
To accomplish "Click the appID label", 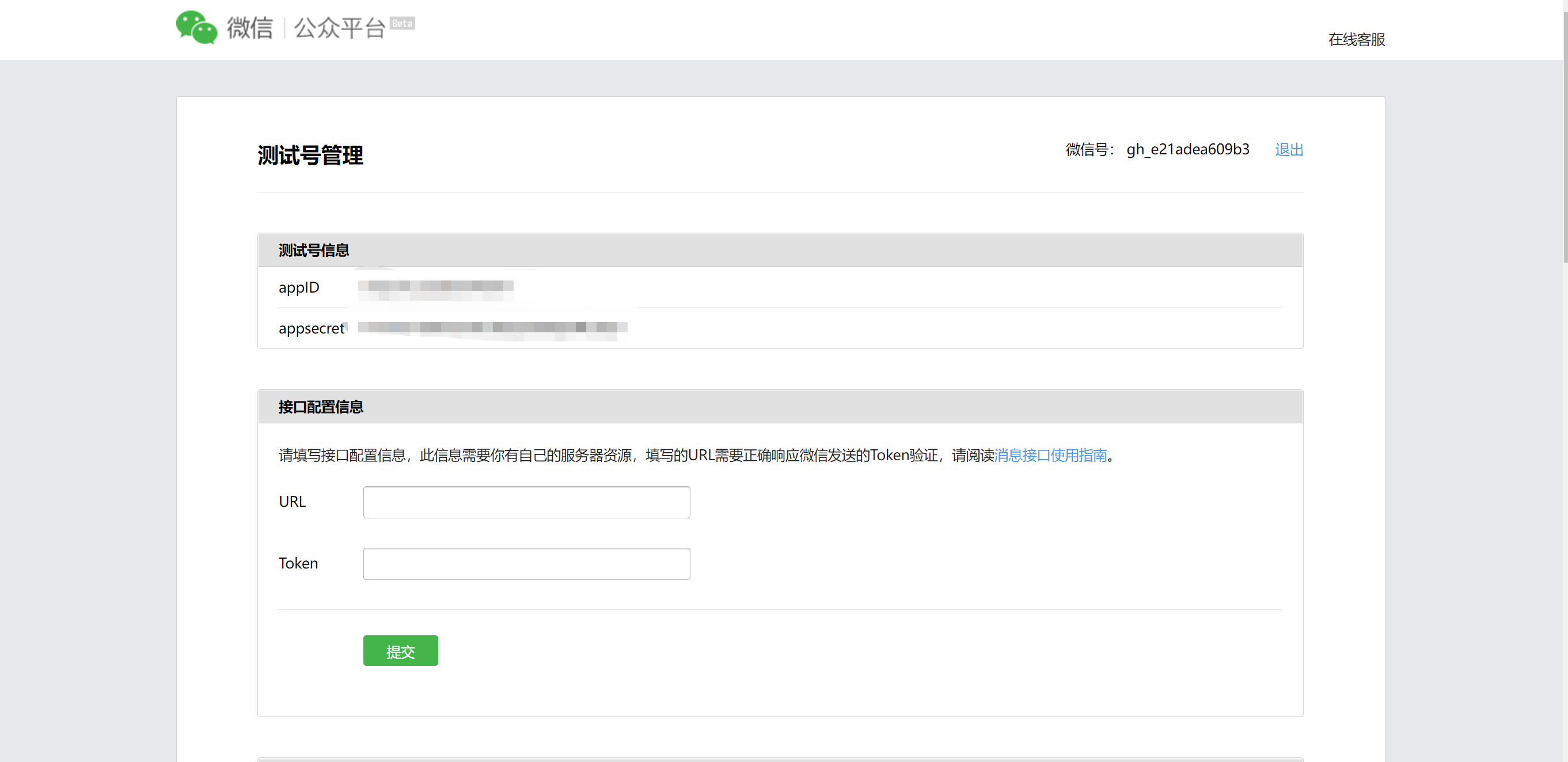I will (x=299, y=287).
